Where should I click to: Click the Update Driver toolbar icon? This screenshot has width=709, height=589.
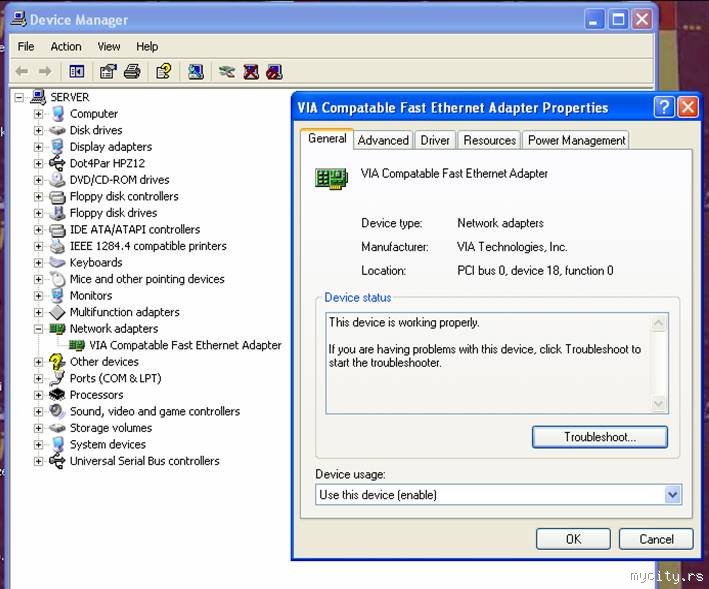tap(227, 71)
